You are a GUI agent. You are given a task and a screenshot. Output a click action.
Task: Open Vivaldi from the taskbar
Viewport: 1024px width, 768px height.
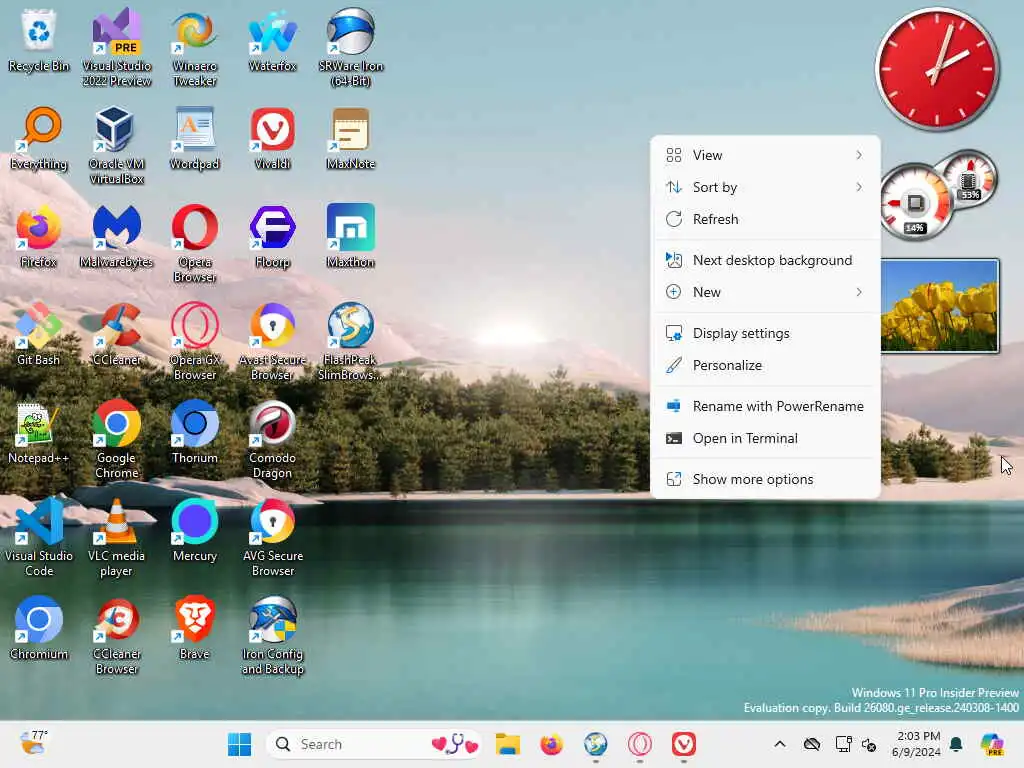[684, 744]
